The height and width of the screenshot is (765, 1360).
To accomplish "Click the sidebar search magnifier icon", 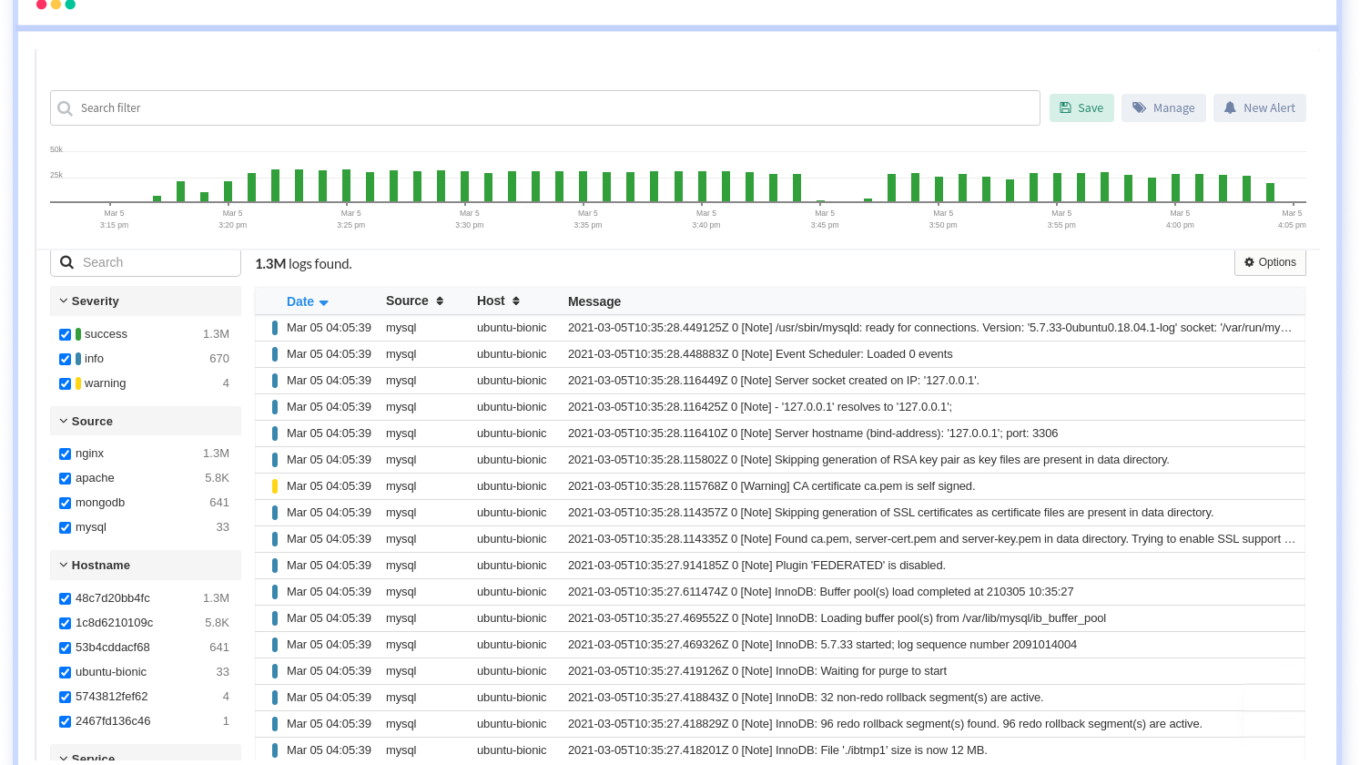I will click(x=67, y=262).
